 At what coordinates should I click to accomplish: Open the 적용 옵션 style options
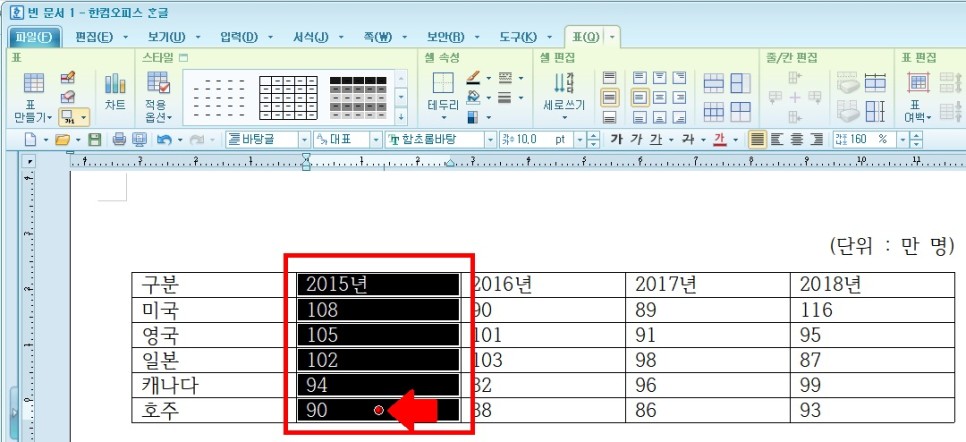pos(158,97)
